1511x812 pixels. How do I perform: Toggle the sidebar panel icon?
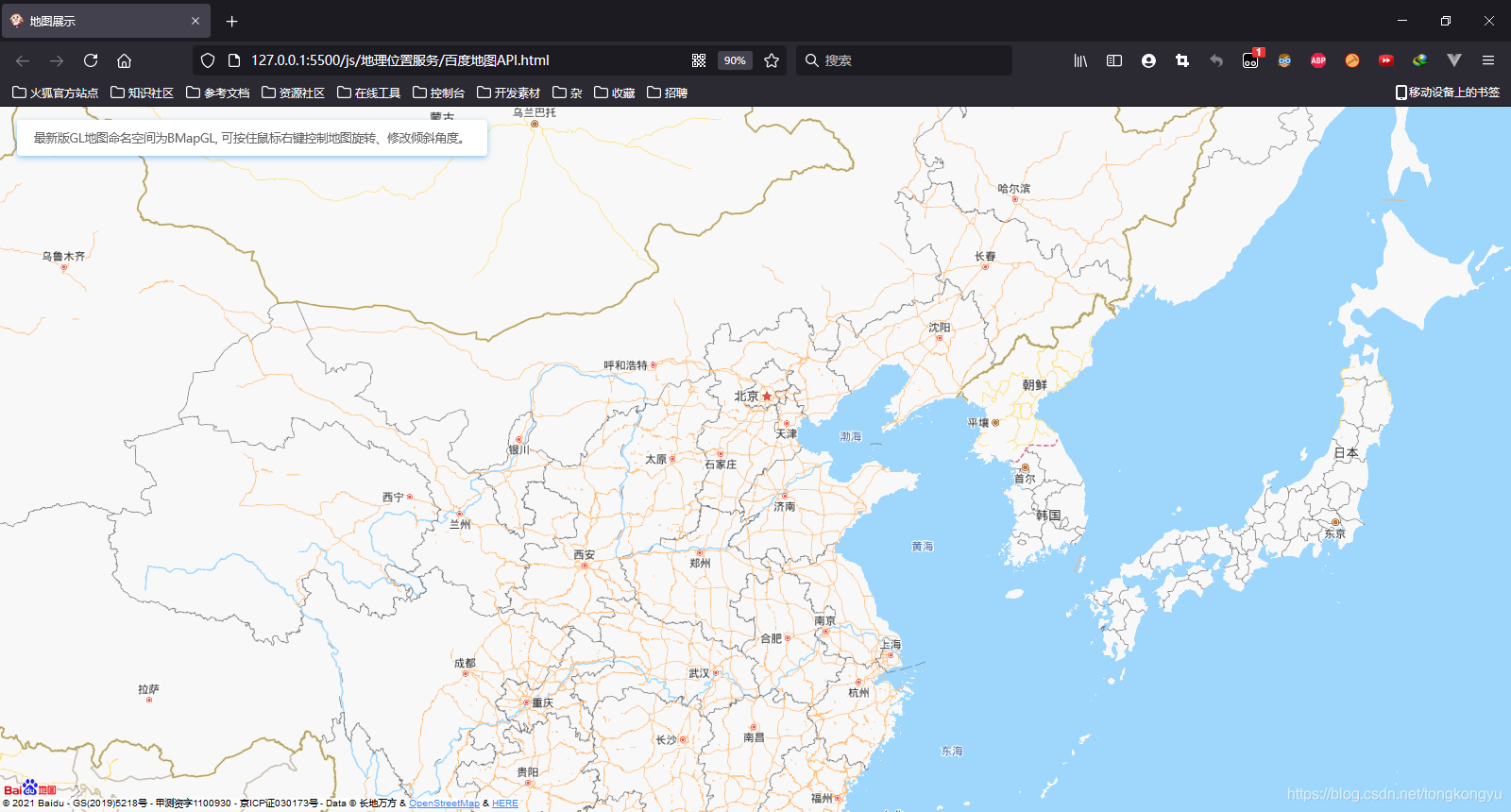[1114, 60]
